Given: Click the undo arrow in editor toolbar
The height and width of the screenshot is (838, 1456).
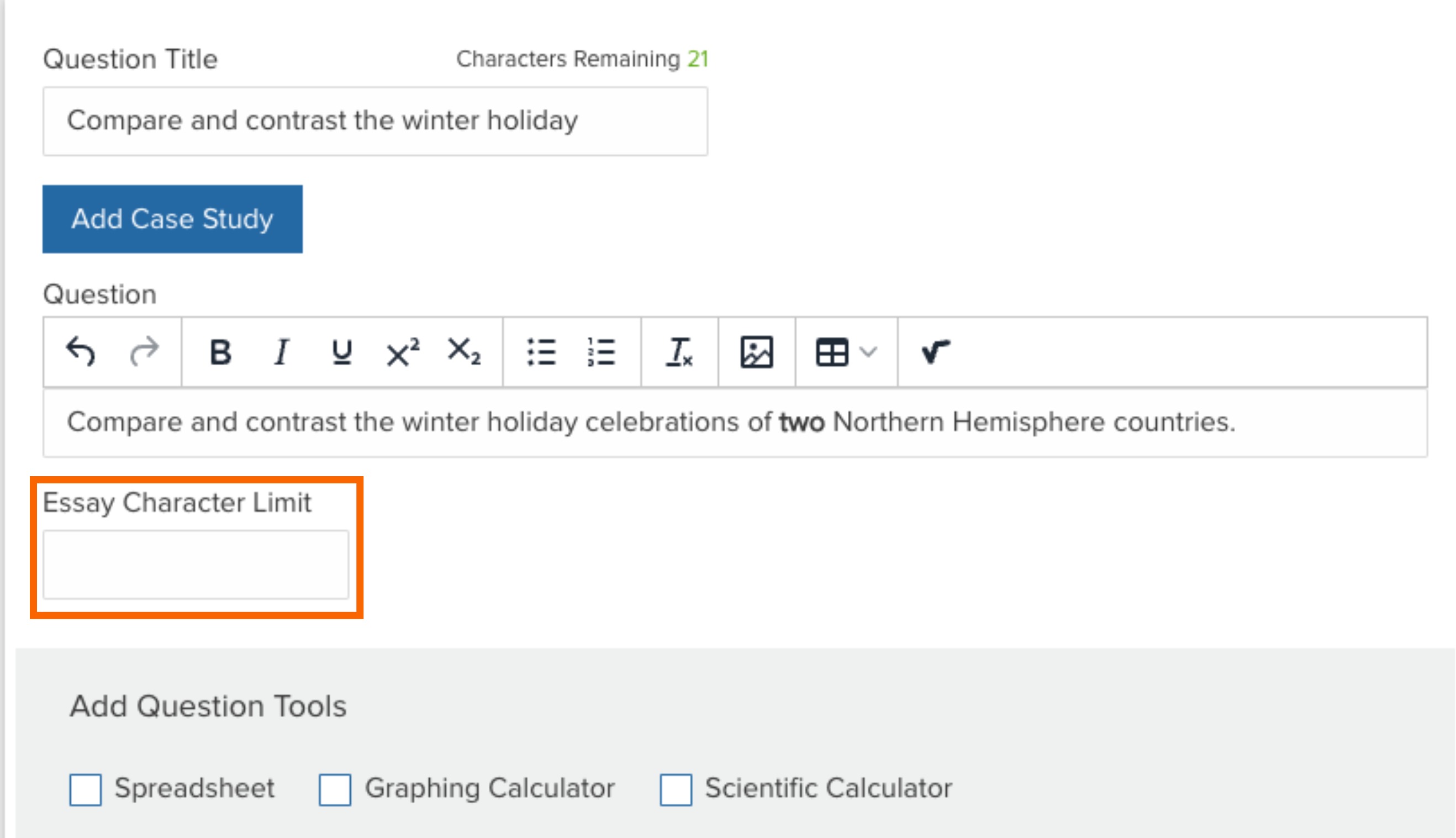Looking at the screenshot, I should [81, 352].
